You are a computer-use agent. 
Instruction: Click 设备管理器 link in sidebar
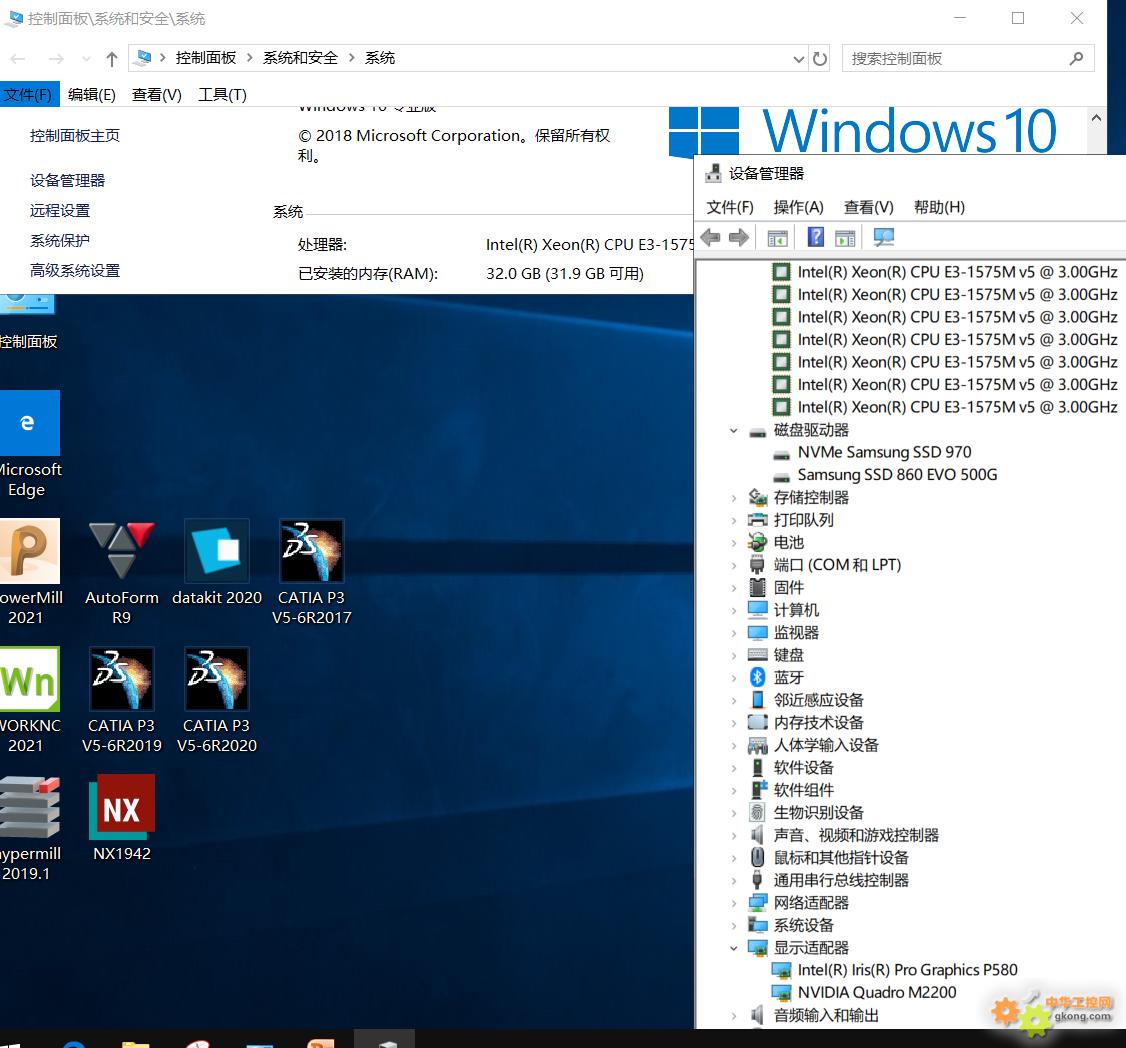point(68,181)
